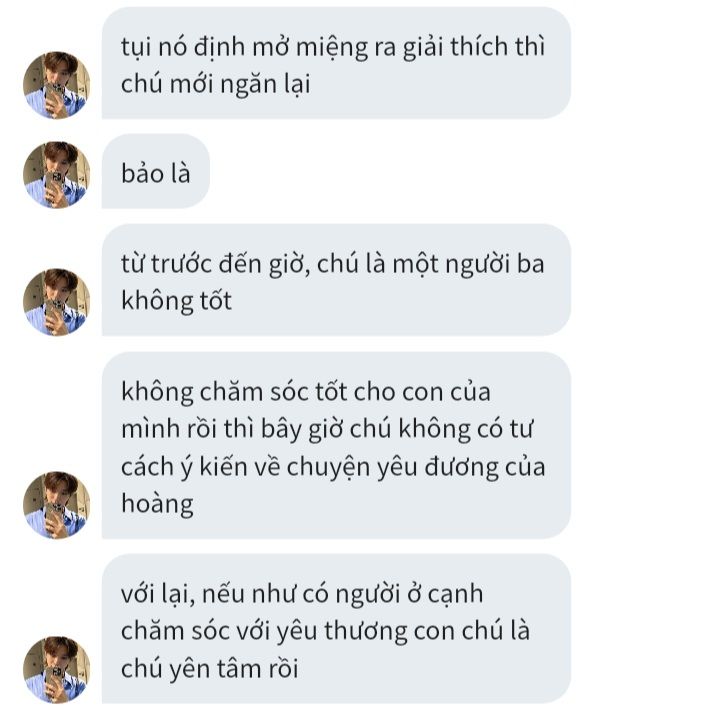
Task: Click the line 'cách ý kiến về chuyện yêu đương của'
Action: pos(333,467)
